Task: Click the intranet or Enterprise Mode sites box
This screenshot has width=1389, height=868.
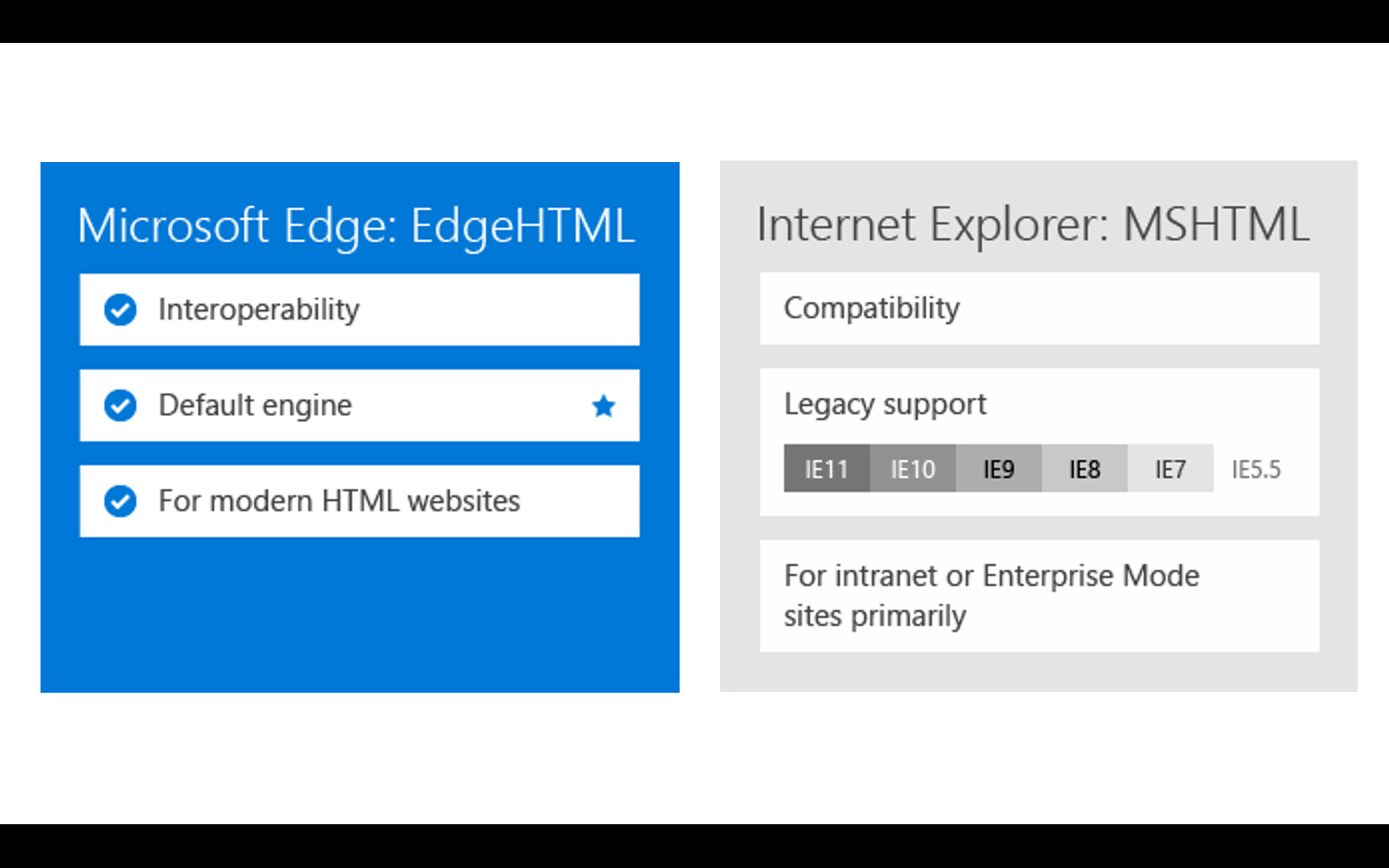Action: (1039, 596)
